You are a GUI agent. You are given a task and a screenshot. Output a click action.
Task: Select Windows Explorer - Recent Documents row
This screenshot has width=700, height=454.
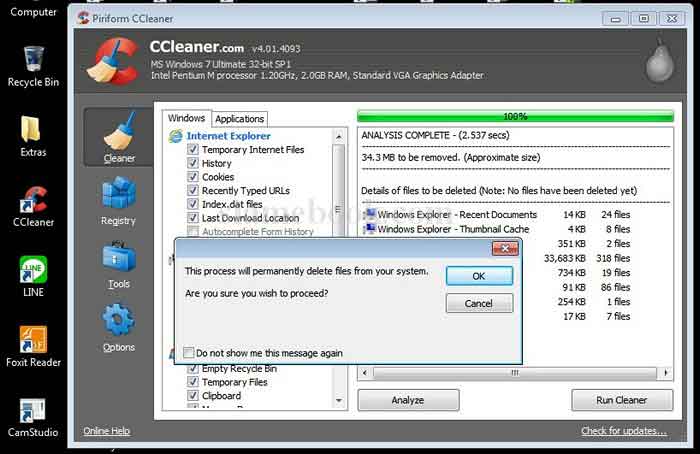pos(496,215)
